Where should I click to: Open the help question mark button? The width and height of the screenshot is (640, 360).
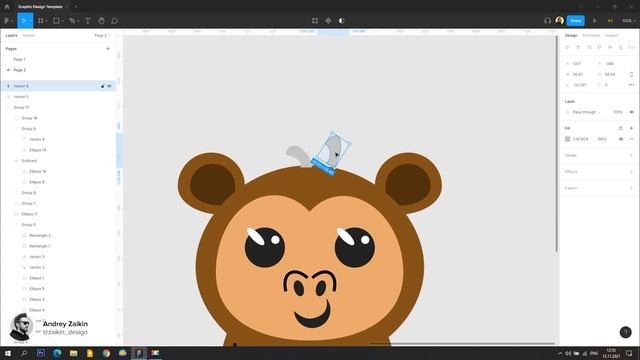coord(625,332)
